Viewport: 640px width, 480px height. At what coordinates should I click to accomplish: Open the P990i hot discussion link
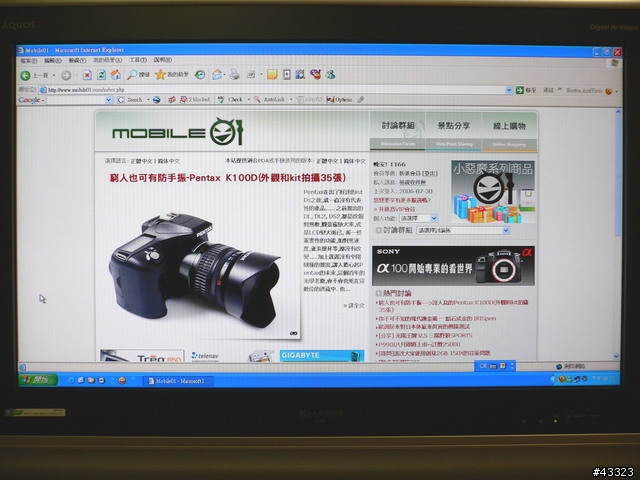click(419, 344)
